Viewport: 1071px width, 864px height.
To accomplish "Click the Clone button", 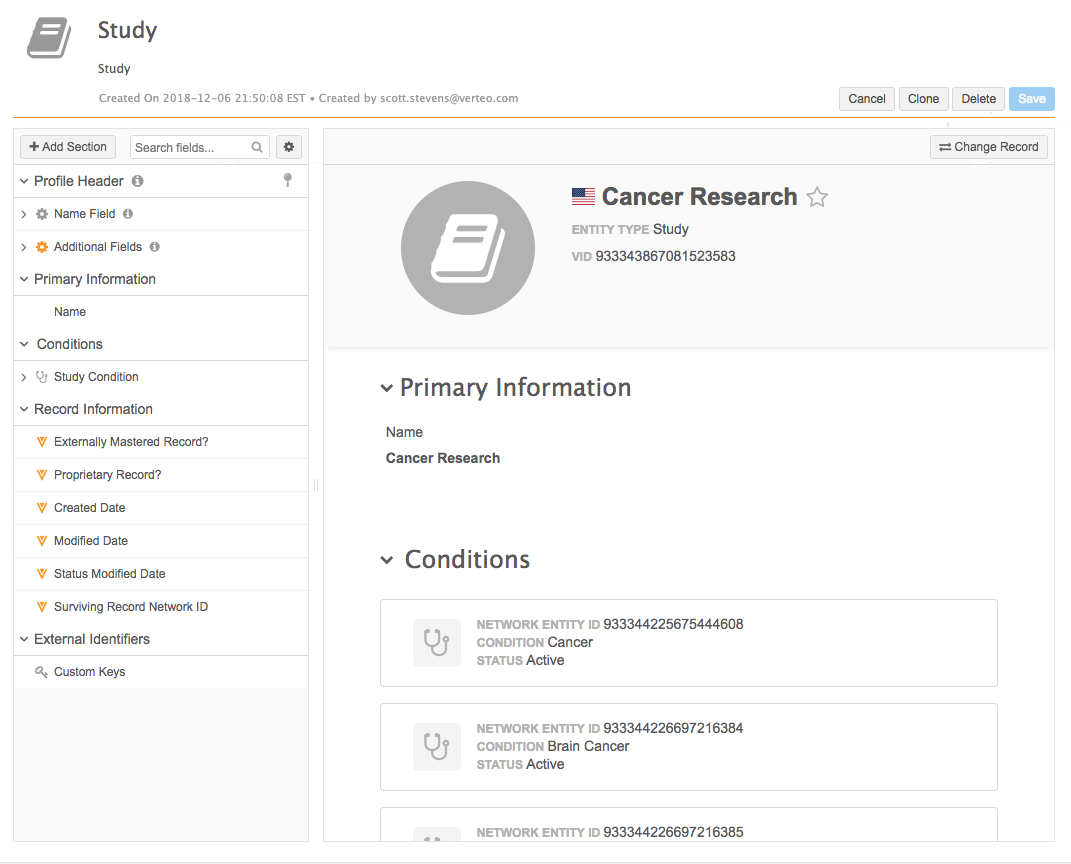I will (923, 98).
